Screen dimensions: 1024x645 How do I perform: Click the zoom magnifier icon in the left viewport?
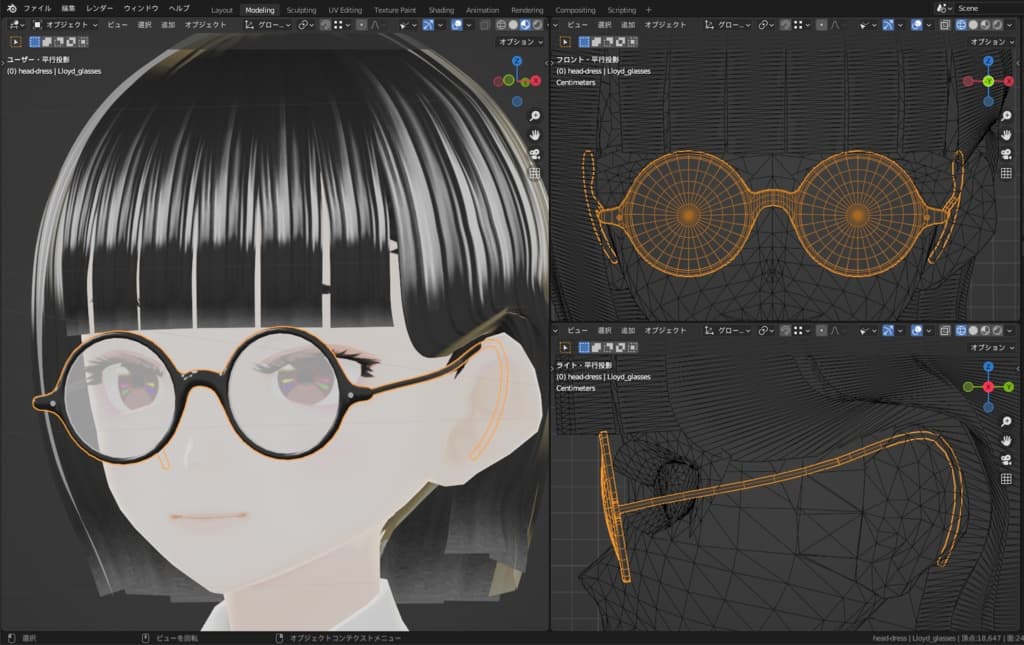tap(535, 116)
